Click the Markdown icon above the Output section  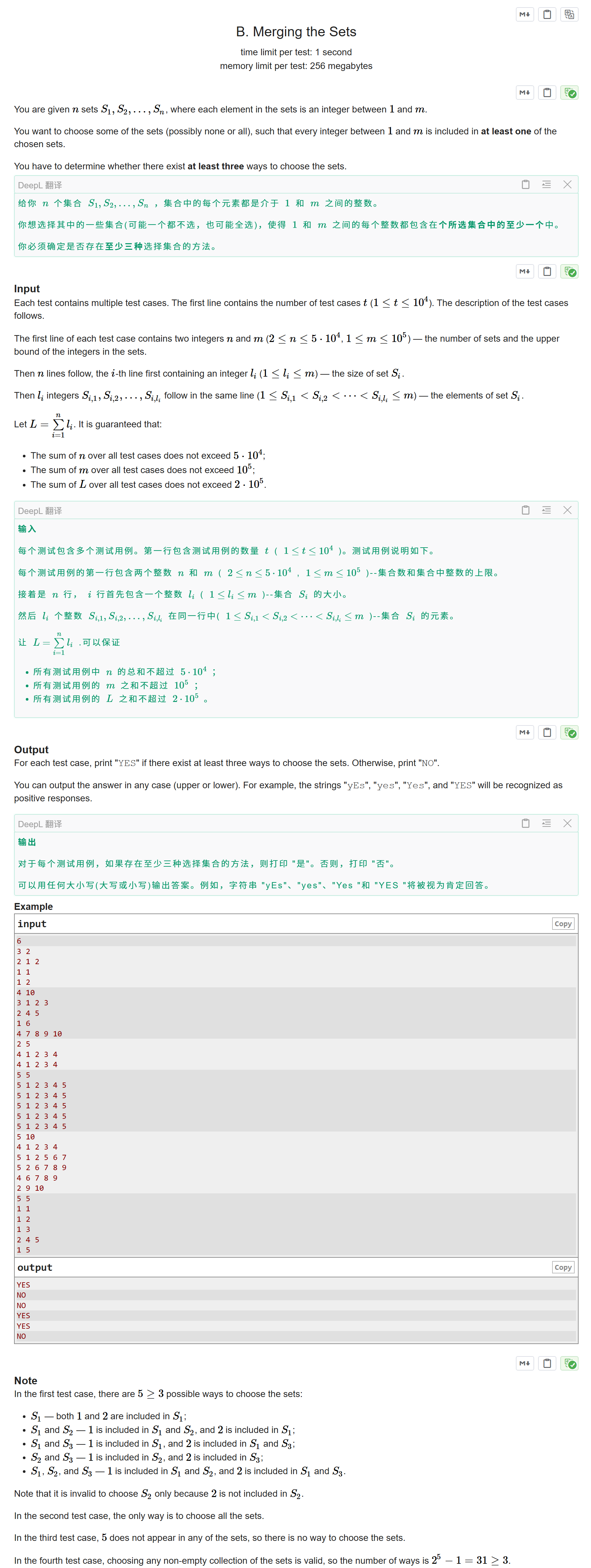[x=524, y=732]
